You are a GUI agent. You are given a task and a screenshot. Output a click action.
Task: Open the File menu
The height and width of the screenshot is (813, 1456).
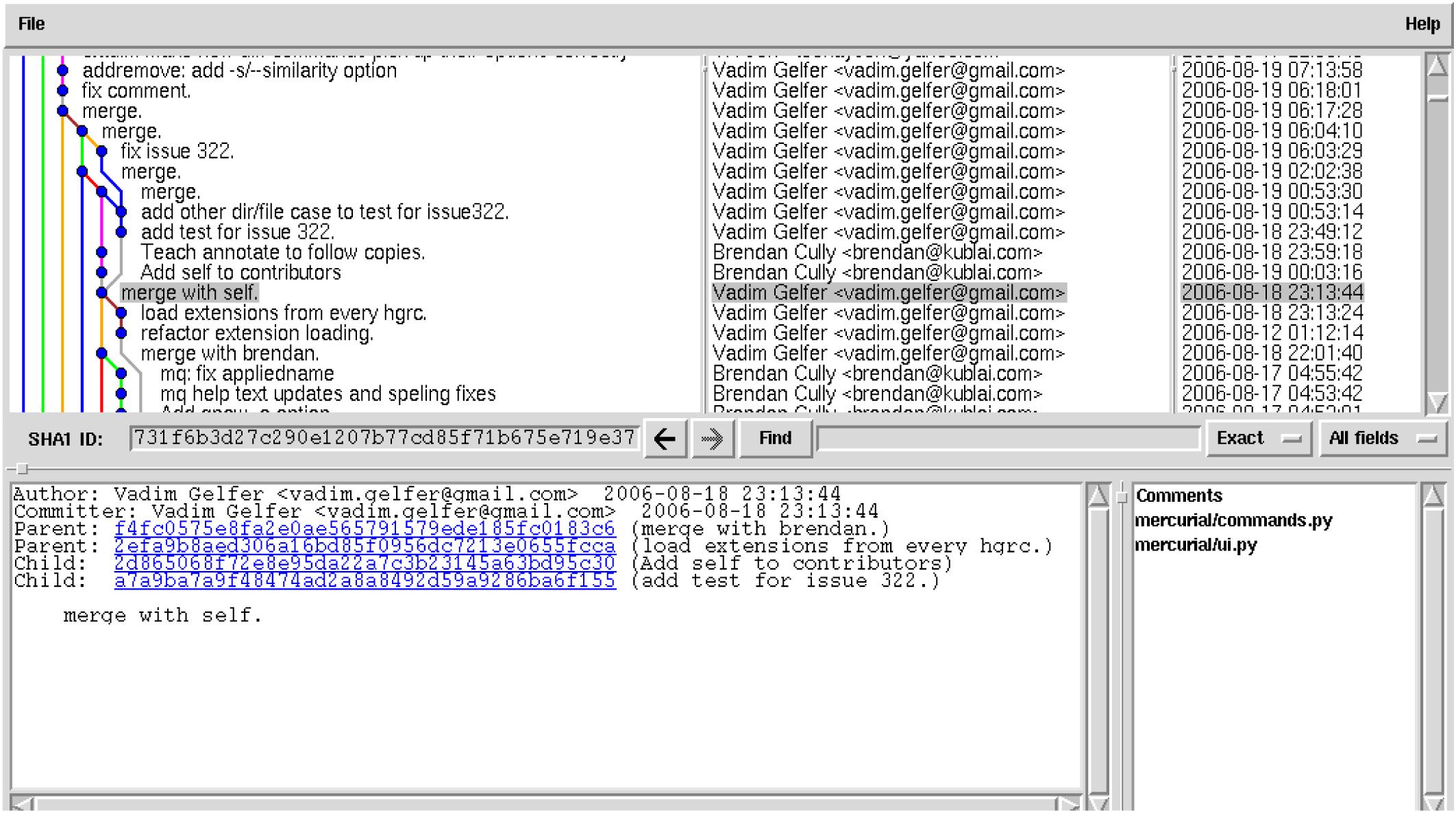[29, 23]
